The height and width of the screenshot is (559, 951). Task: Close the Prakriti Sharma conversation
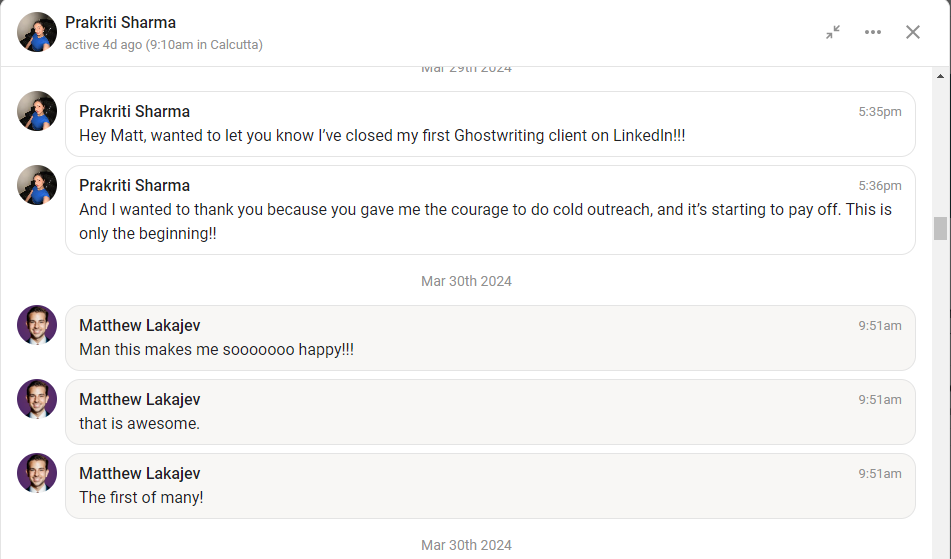pyautogui.click(x=913, y=32)
